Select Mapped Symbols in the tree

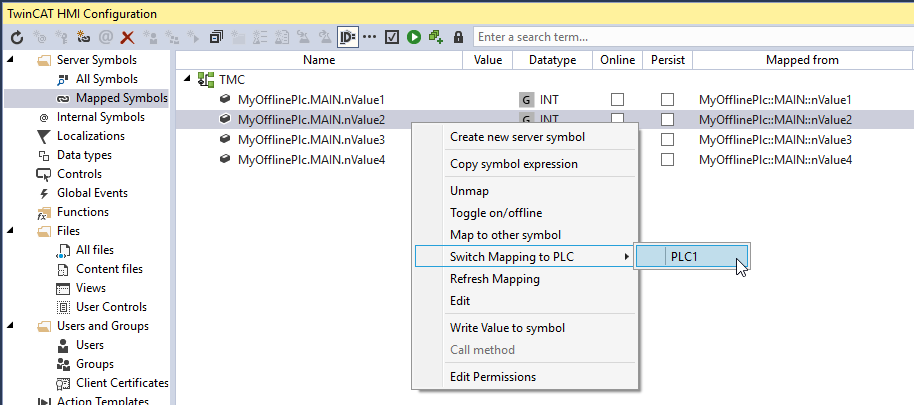click(x=122, y=98)
